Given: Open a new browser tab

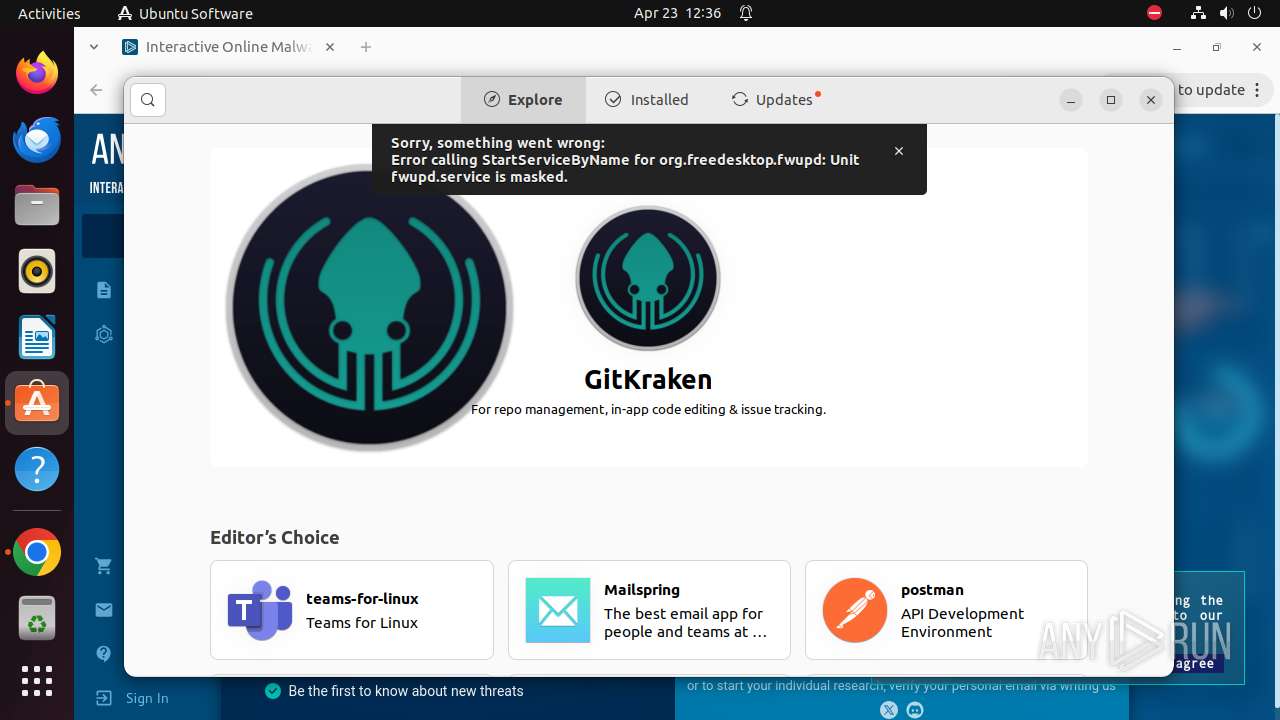Looking at the screenshot, I should [366, 47].
